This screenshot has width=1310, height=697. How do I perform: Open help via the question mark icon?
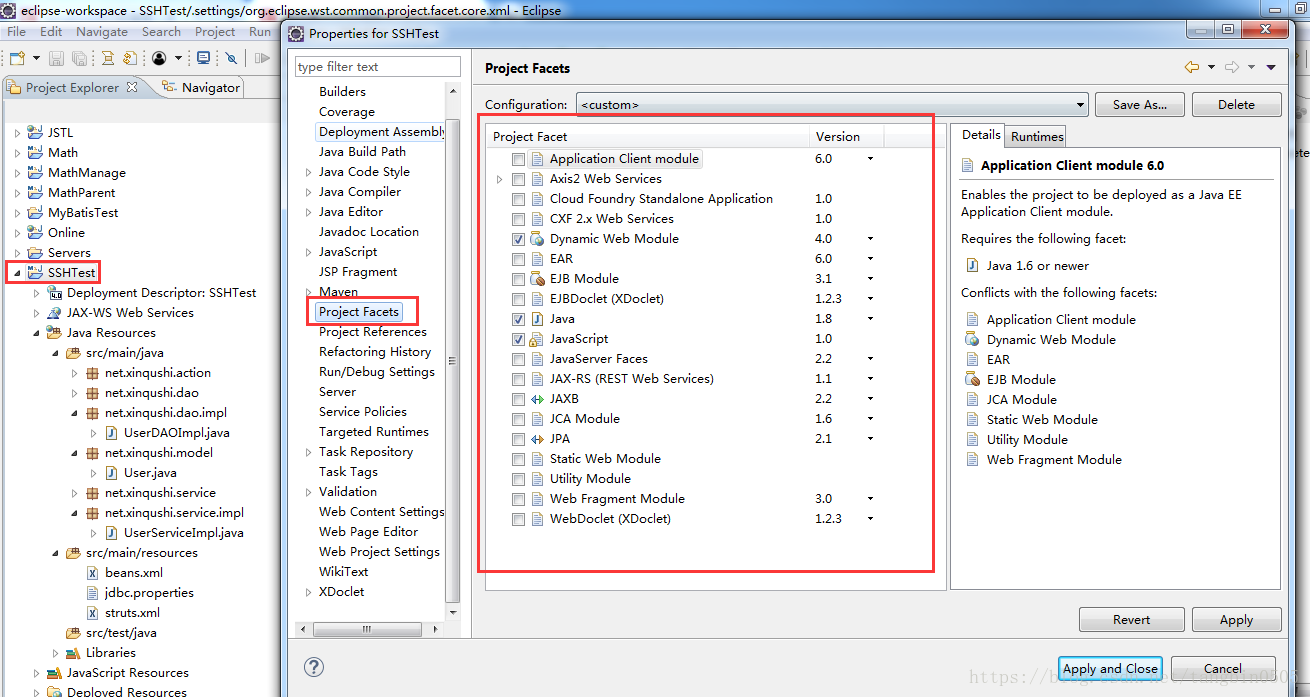(x=313, y=667)
